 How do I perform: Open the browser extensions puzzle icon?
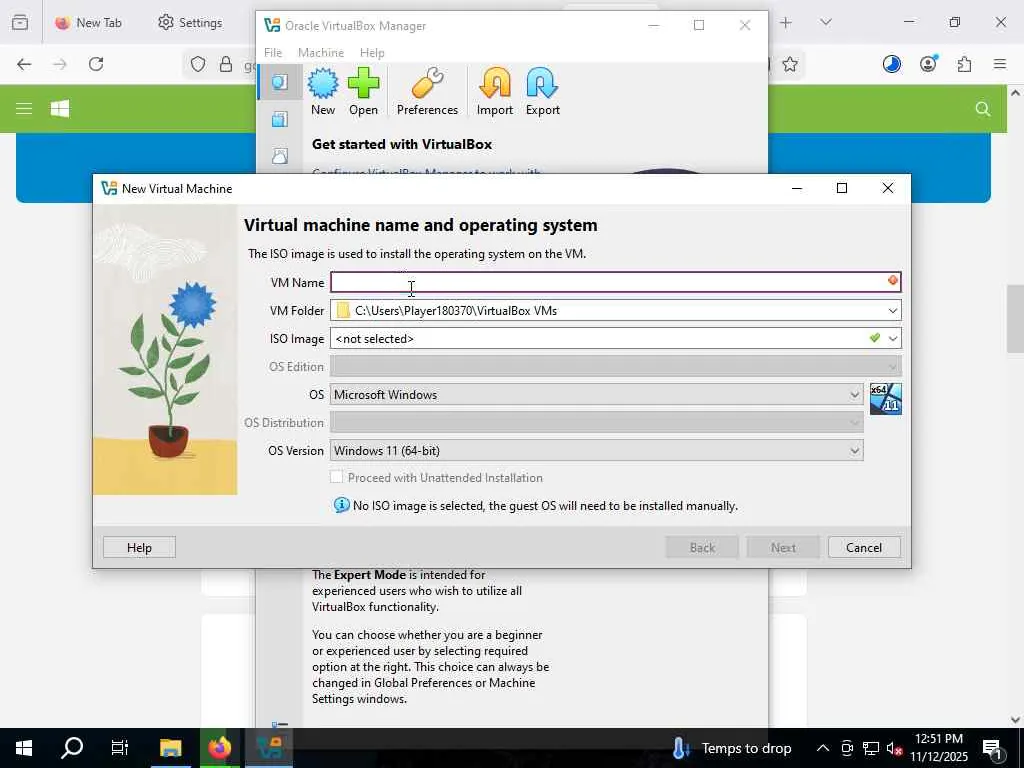click(964, 64)
